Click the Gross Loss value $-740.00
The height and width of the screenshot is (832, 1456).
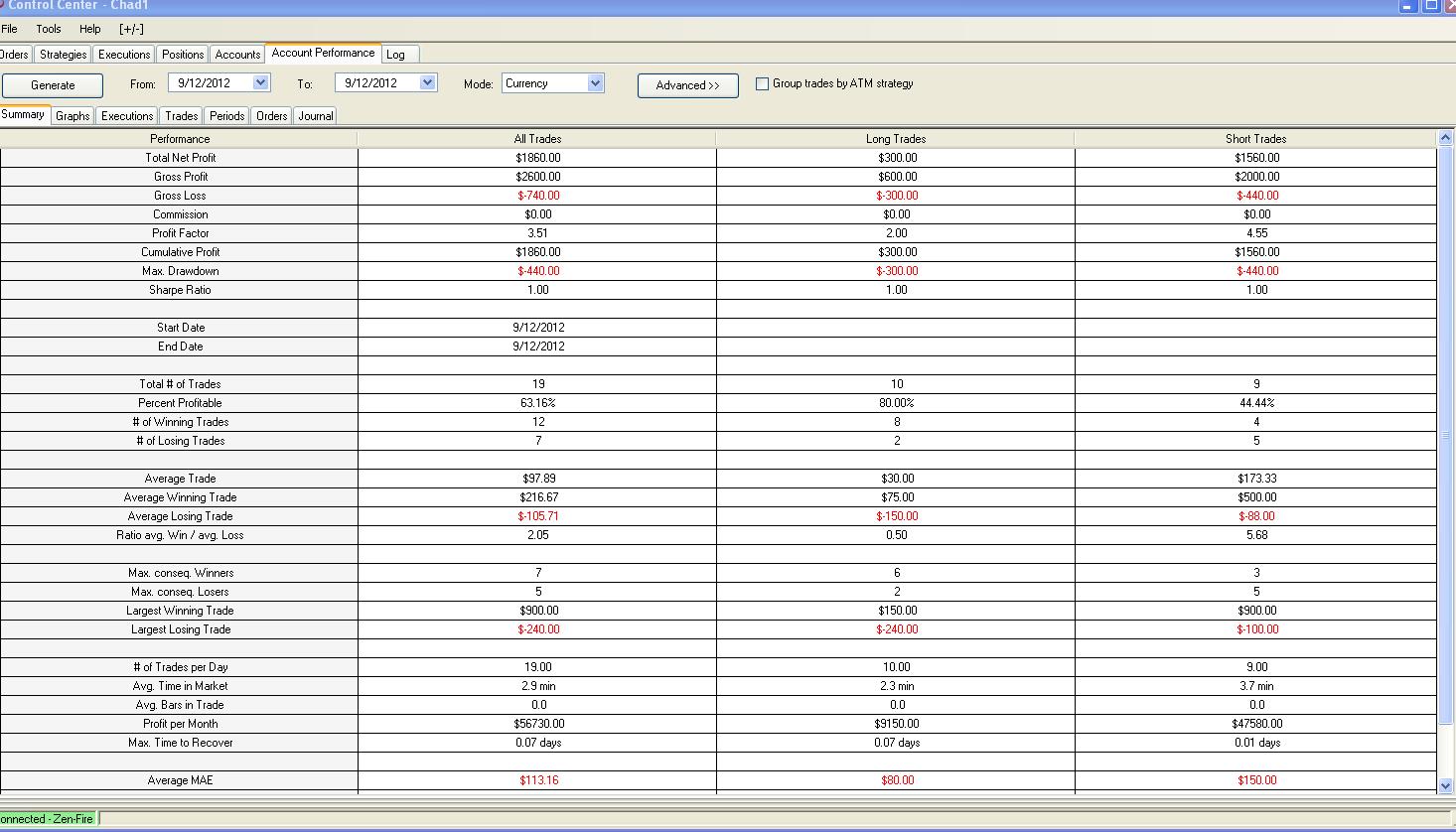coord(537,196)
